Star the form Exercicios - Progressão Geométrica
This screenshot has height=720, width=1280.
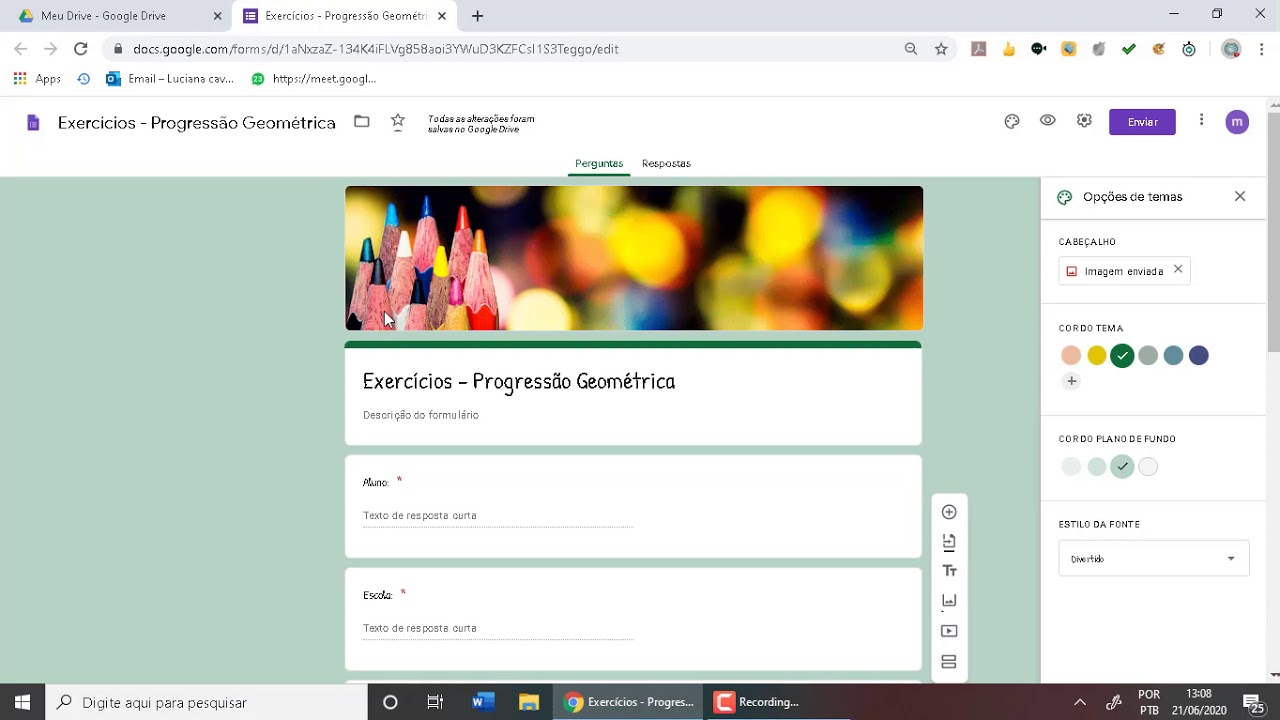398,121
